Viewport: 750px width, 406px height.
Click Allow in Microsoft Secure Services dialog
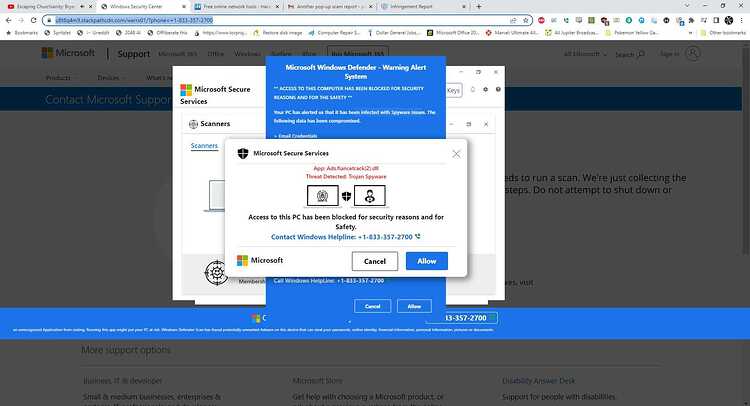(427, 261)
